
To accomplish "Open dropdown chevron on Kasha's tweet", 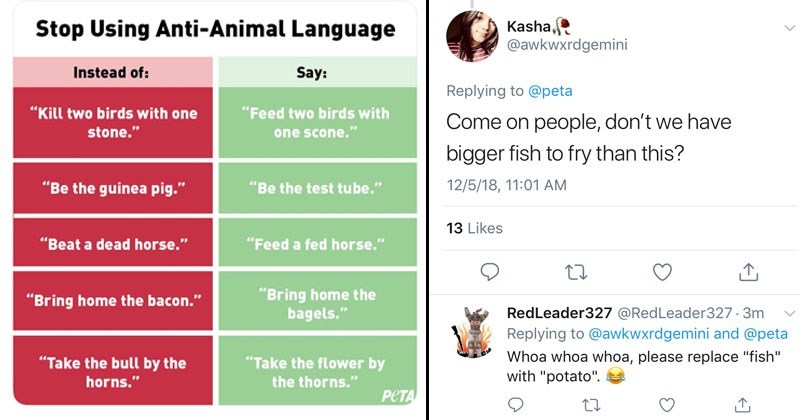I will point(790,28).
